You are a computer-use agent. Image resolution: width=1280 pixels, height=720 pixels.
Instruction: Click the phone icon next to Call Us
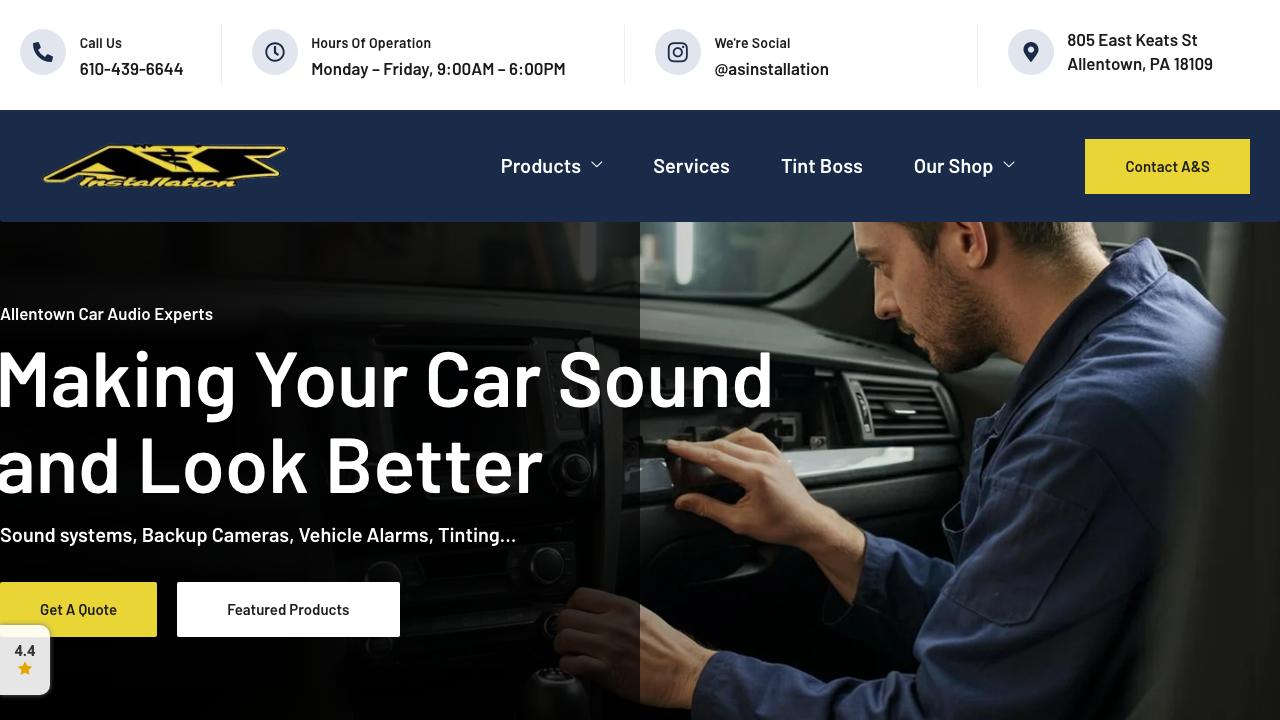tap(43, 52)
